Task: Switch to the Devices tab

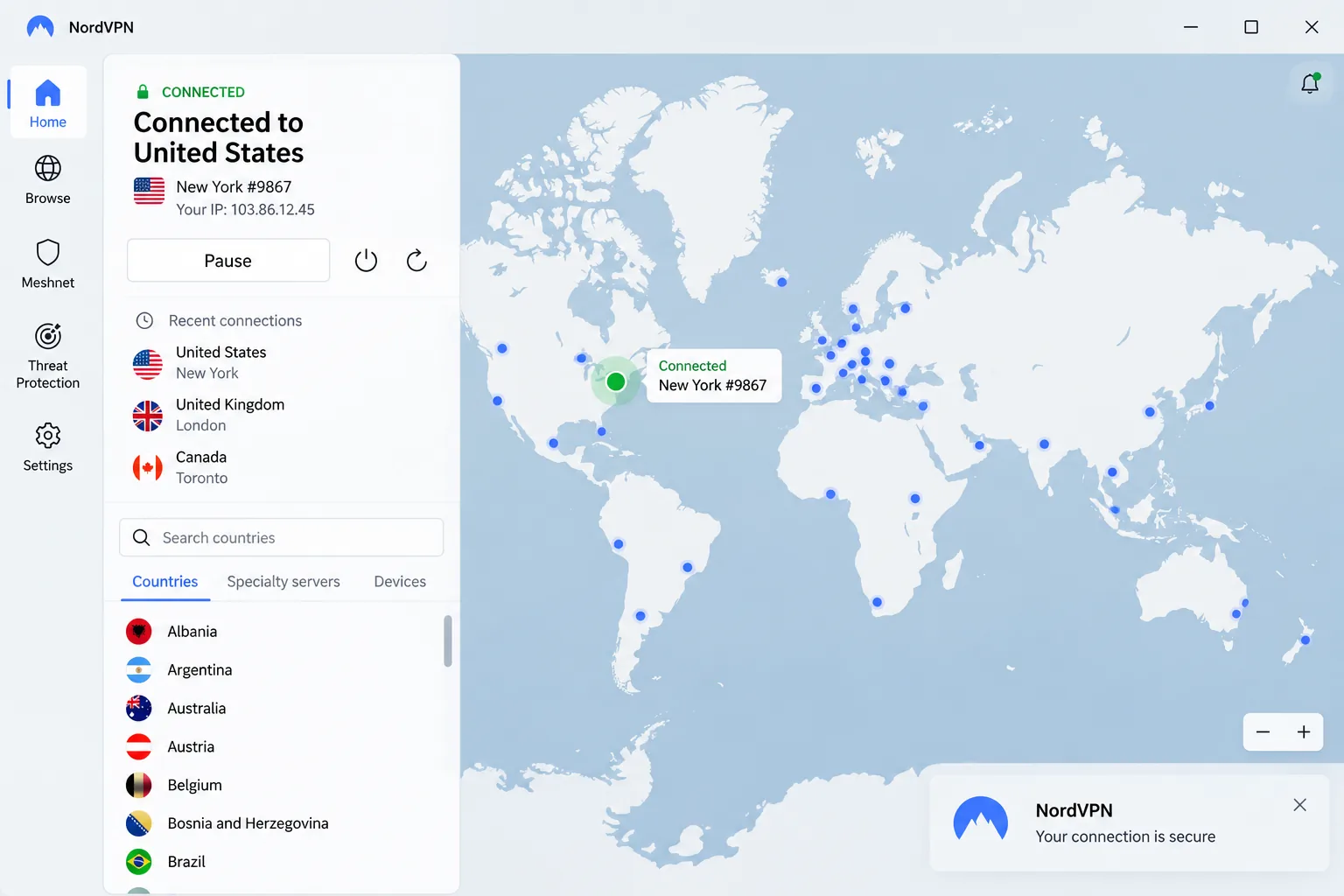Action: 400,582
